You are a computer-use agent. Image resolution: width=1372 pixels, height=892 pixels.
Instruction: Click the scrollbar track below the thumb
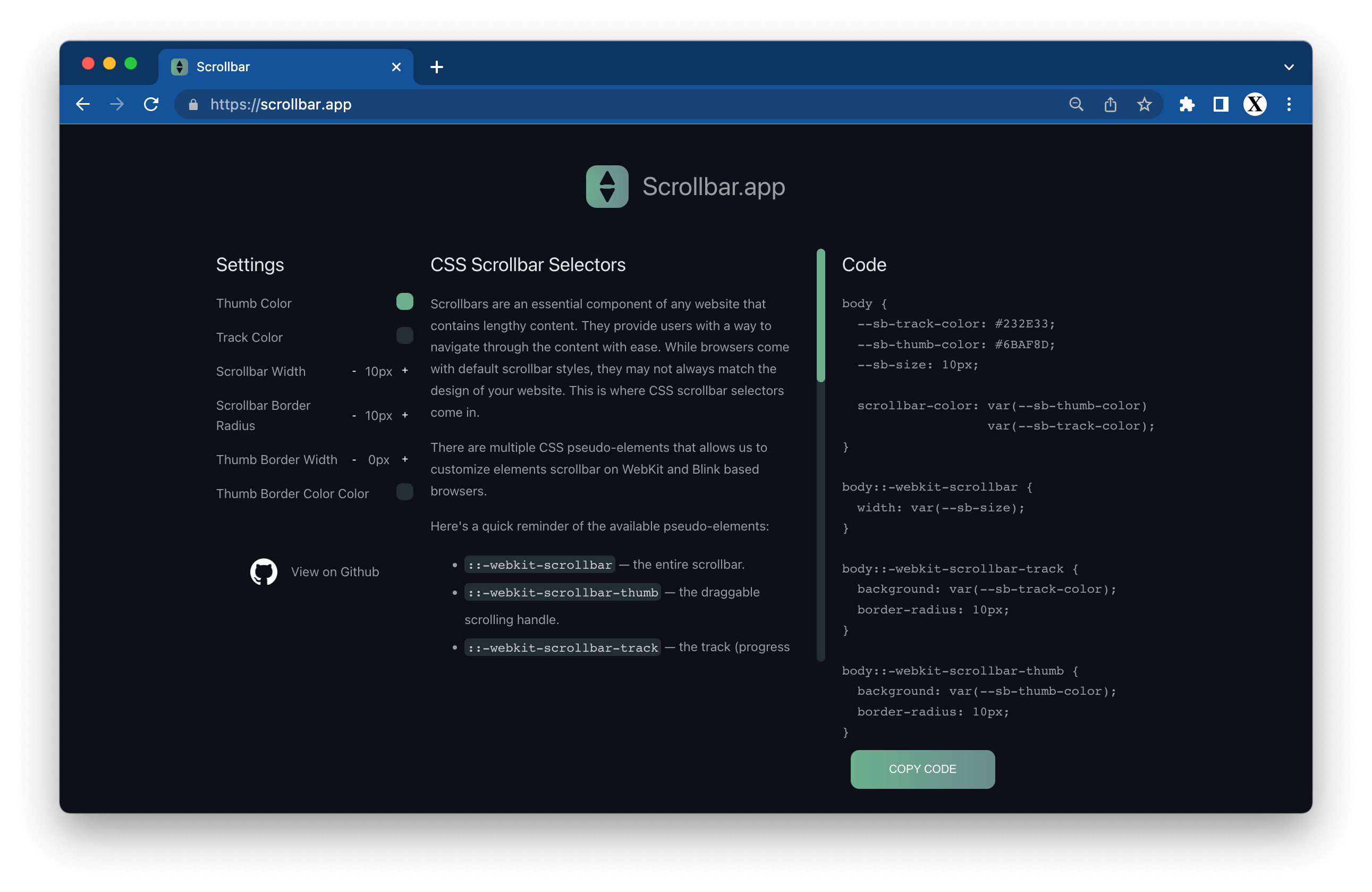click(821, 522)
